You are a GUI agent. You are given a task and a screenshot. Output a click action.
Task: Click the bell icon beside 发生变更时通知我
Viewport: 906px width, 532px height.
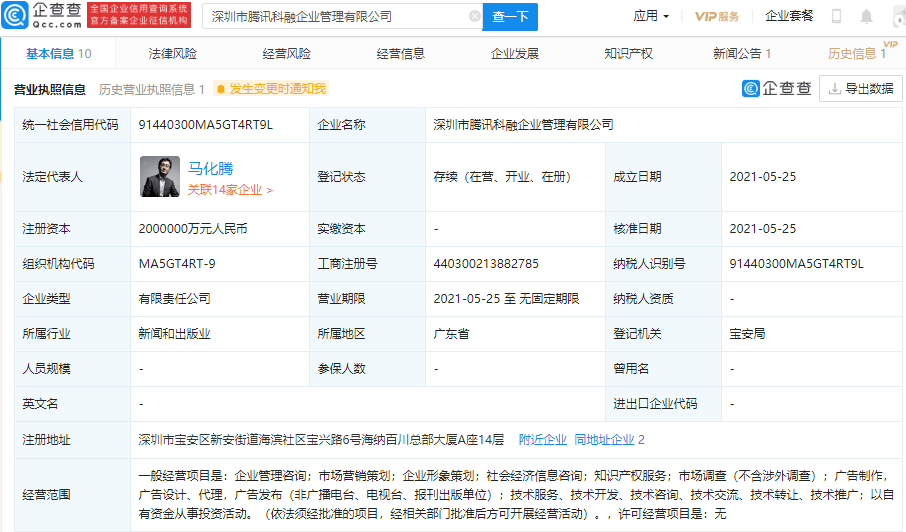coord(220,89)
